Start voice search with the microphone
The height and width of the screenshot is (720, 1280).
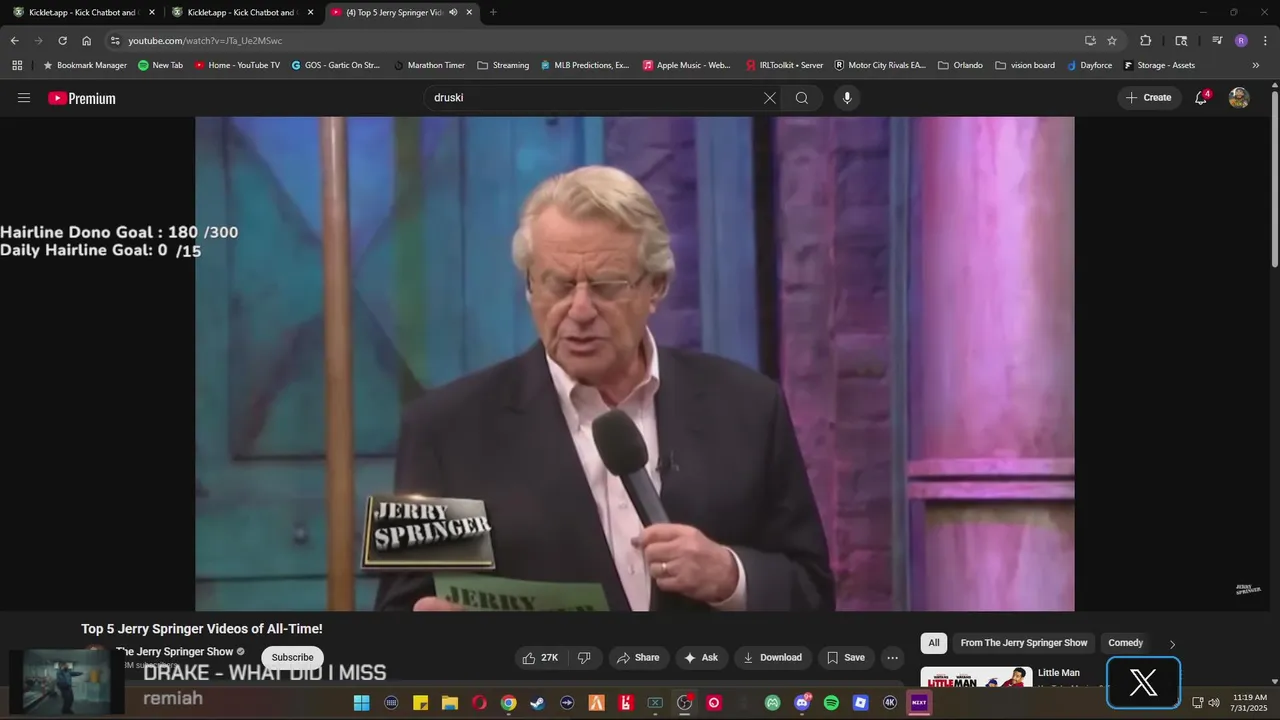(x=847, y=98)
